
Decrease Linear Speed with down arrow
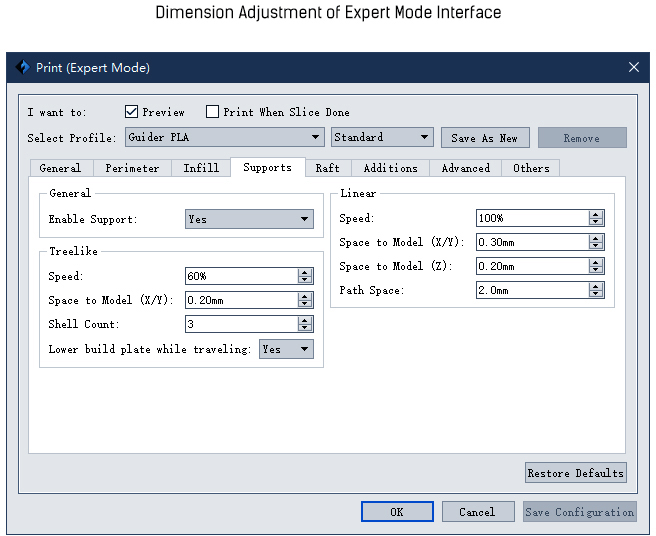(596, 222)
